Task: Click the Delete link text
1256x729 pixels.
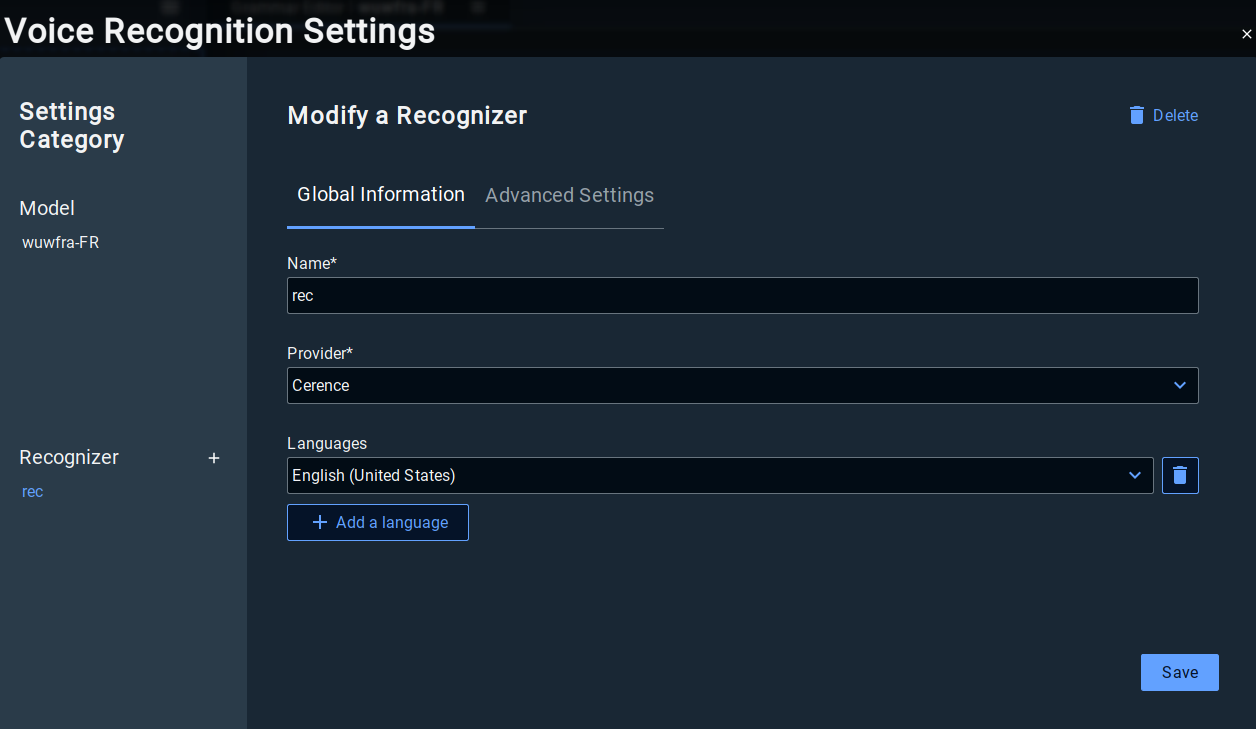Action: pyautogui.click(x=1175, y=116)
